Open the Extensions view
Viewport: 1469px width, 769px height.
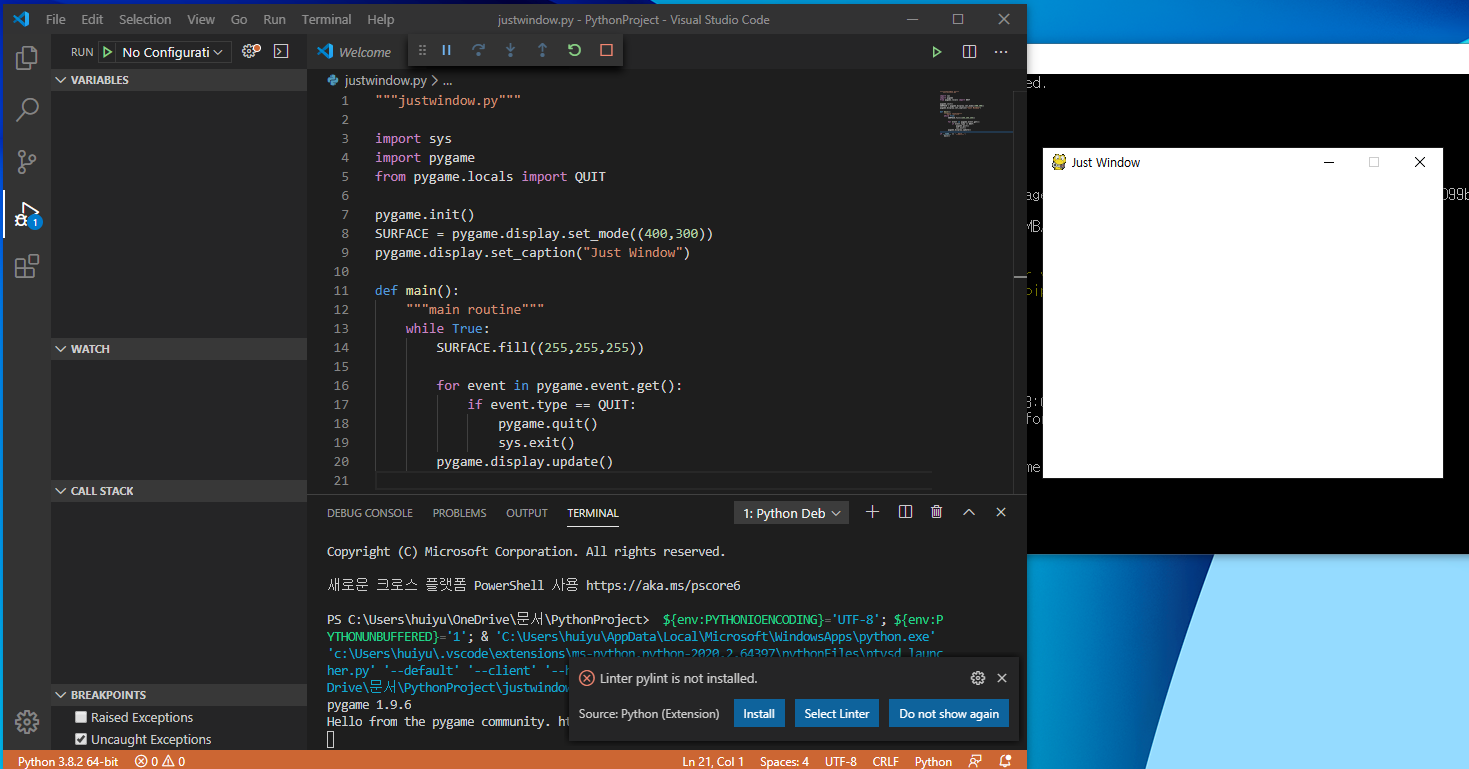[x=27, y=267]
